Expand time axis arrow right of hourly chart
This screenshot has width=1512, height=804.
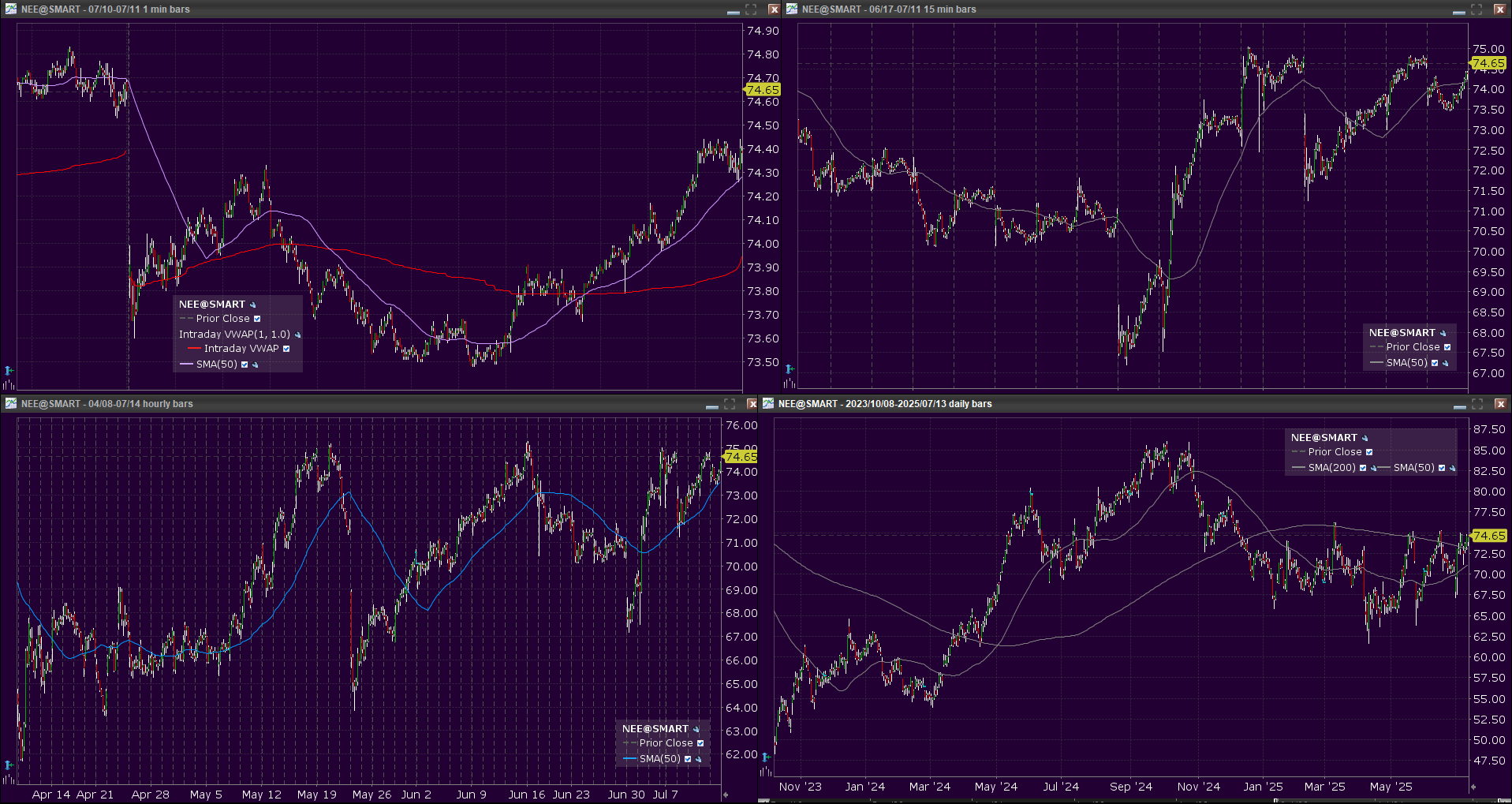(x=726, y=795)
